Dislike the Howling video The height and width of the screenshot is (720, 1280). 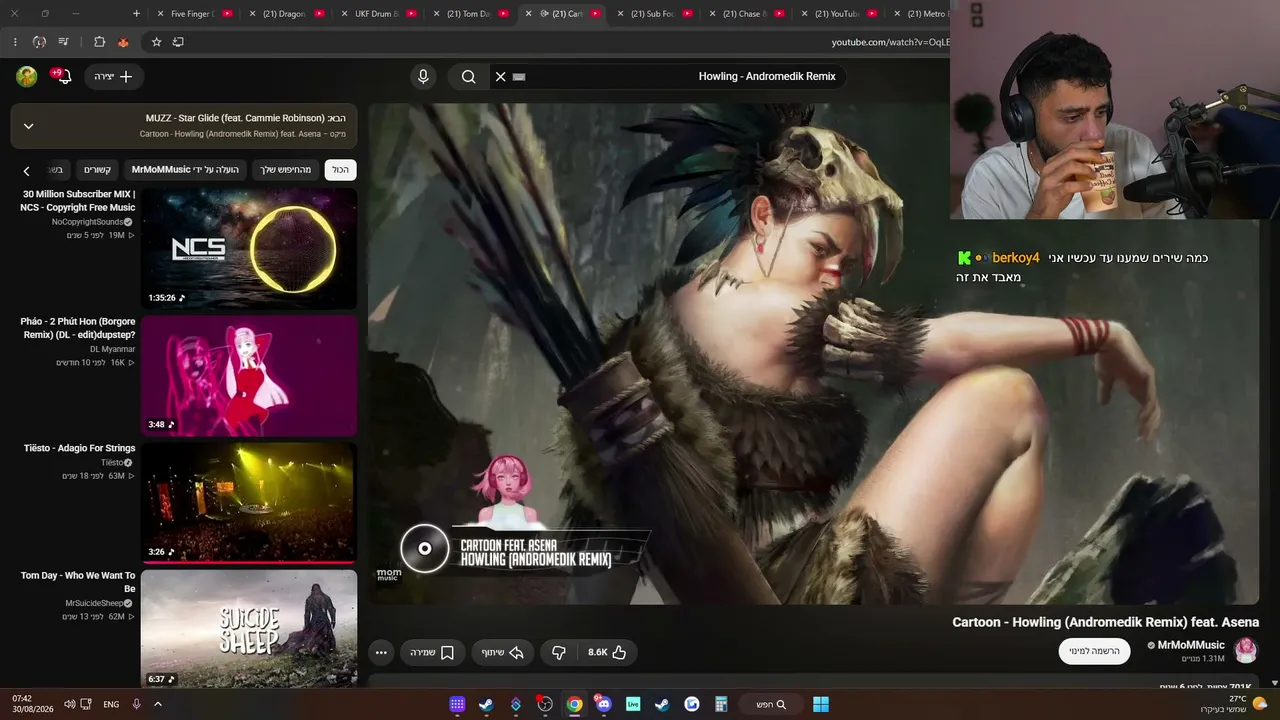tap(559, 652)
